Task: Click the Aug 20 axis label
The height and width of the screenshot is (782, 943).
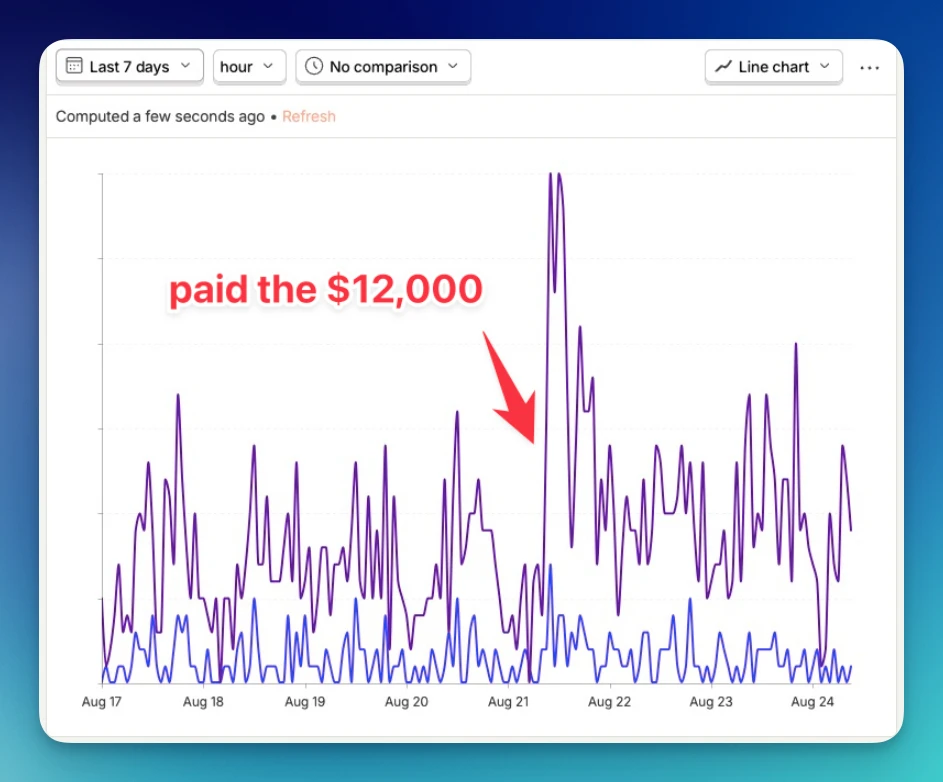Action: point(407,701)
